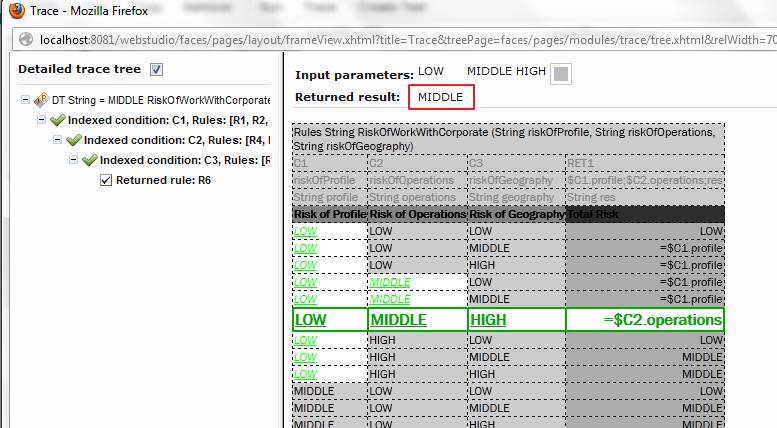This screenshot has width=777, height=428.
Task: Click the Firefox logo in title bar
Action: (x=16, y=10)
